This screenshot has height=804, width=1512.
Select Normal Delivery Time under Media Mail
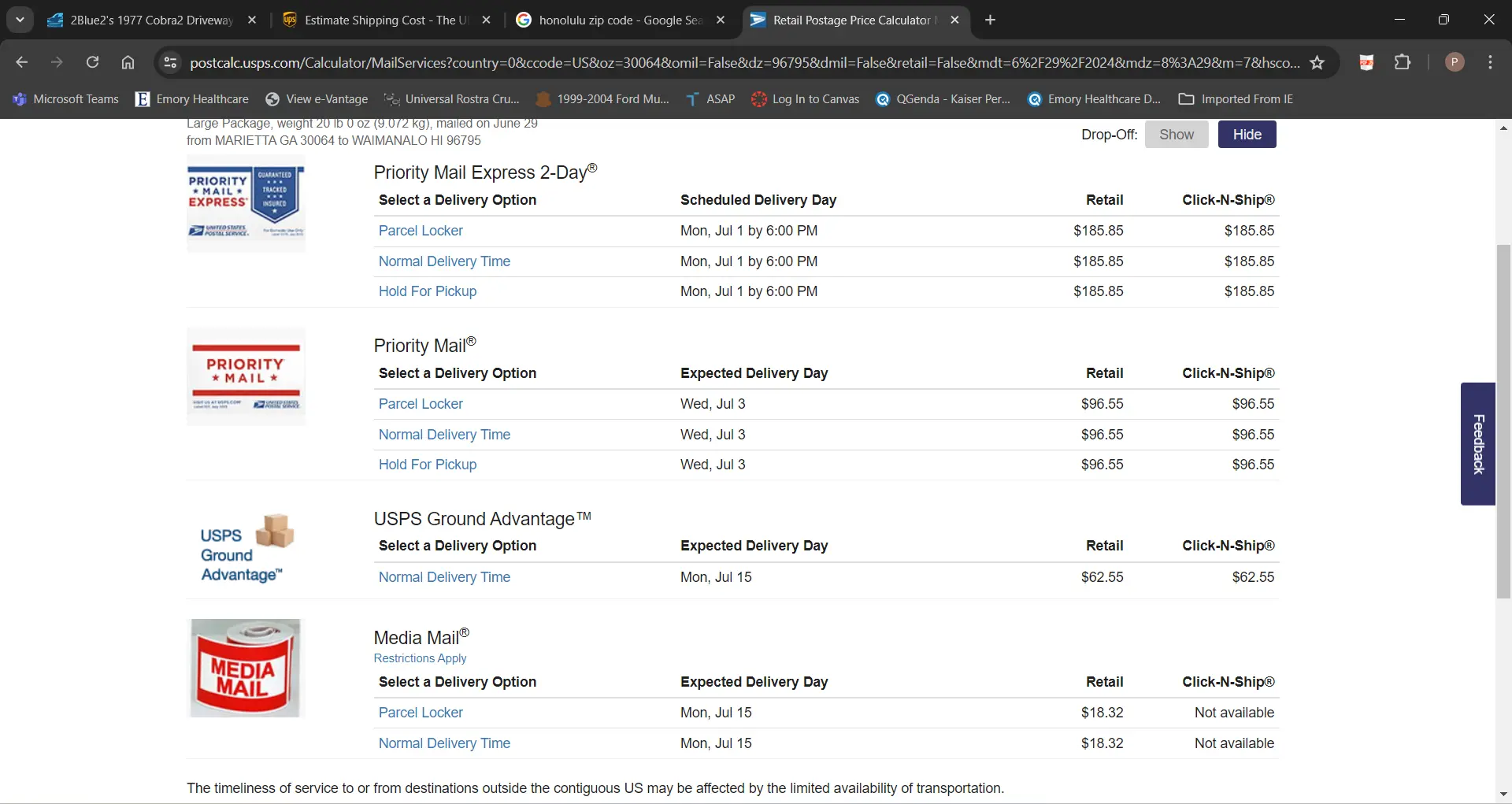click(444, 743)
